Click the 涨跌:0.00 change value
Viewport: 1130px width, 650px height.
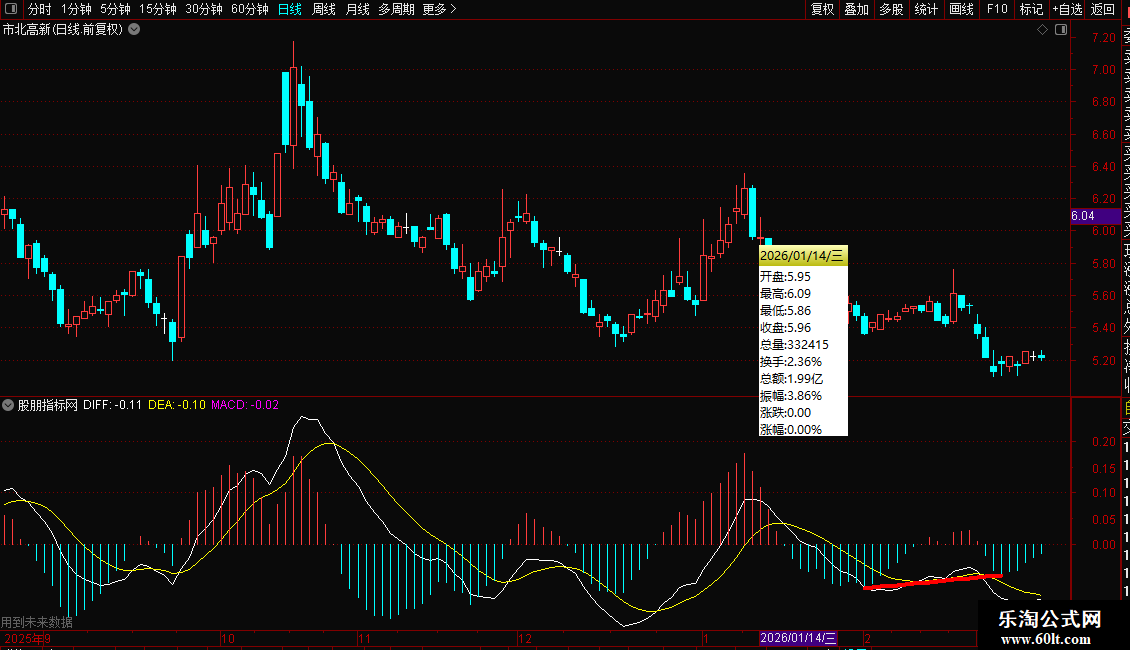785,413
